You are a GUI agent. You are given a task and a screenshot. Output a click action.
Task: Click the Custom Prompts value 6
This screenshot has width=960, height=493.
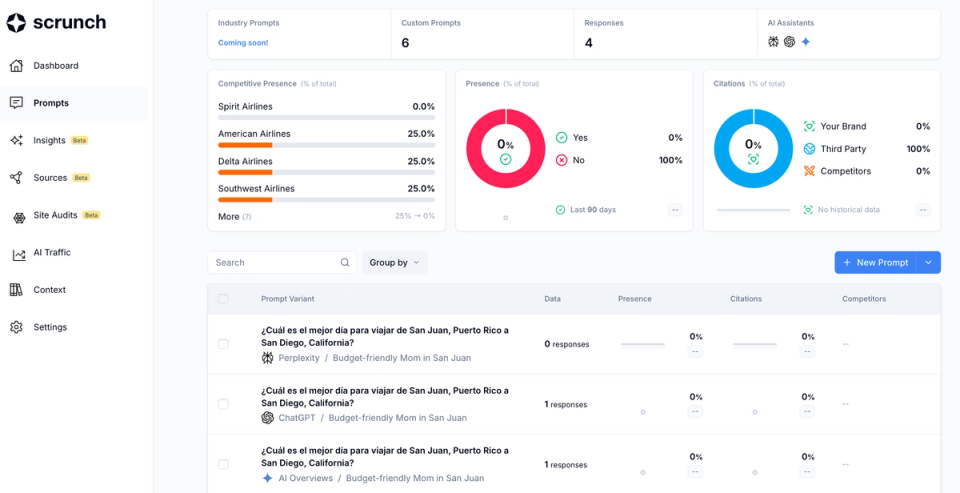[x=405, y=43]
